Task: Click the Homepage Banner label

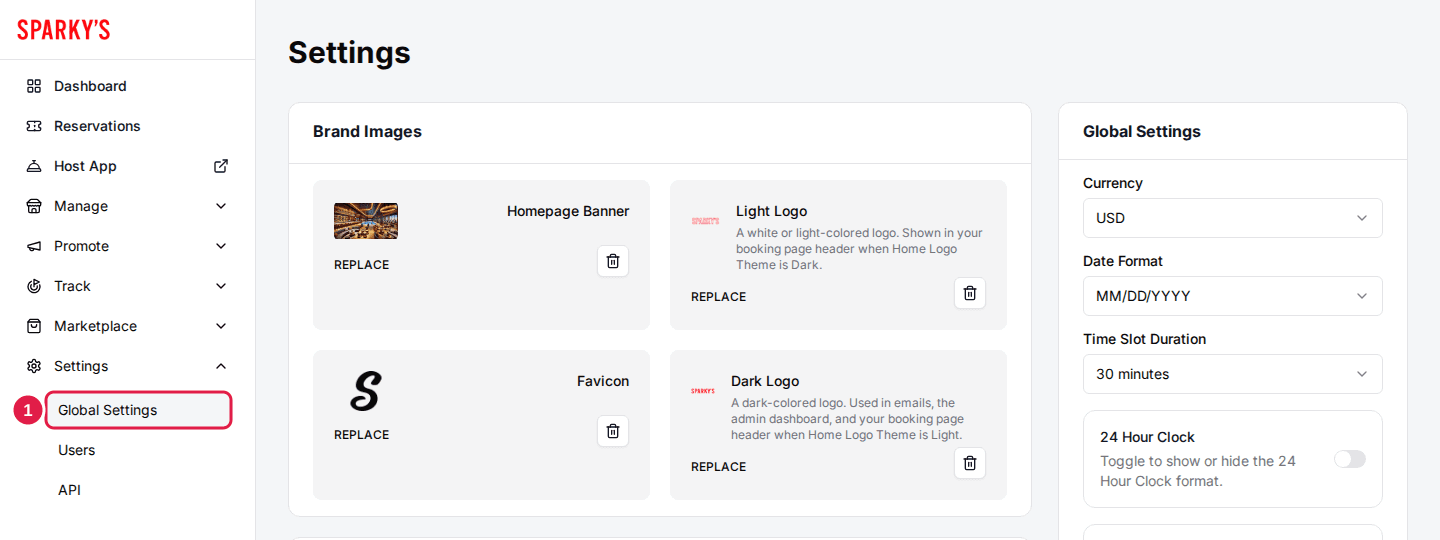Action: 568,211
